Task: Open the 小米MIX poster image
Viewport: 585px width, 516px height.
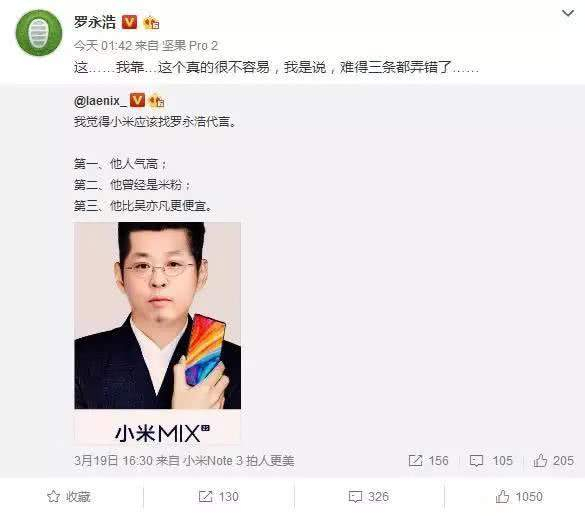Action: point(157,333)
